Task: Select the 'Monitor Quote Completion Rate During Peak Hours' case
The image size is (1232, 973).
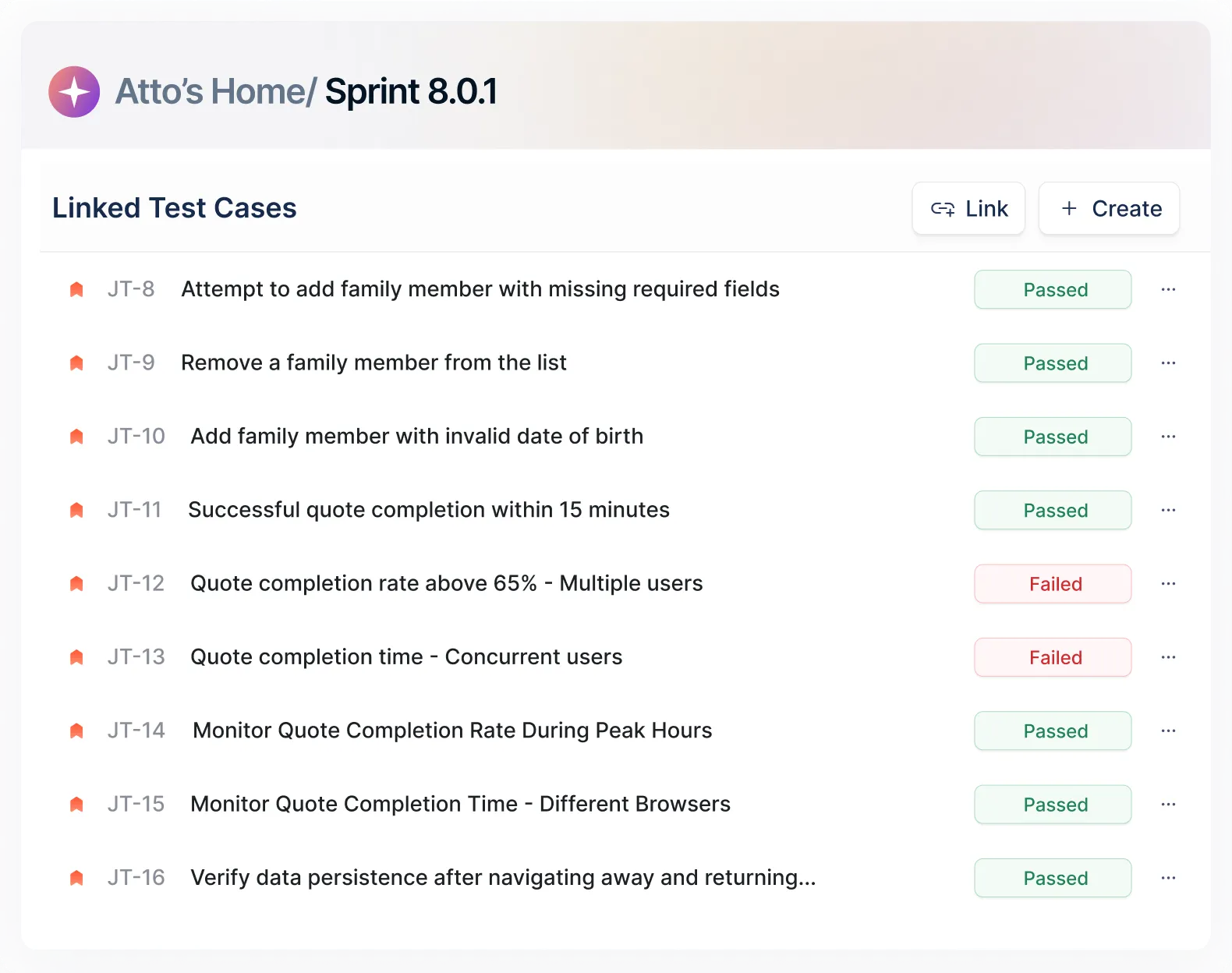Action: 452,731
